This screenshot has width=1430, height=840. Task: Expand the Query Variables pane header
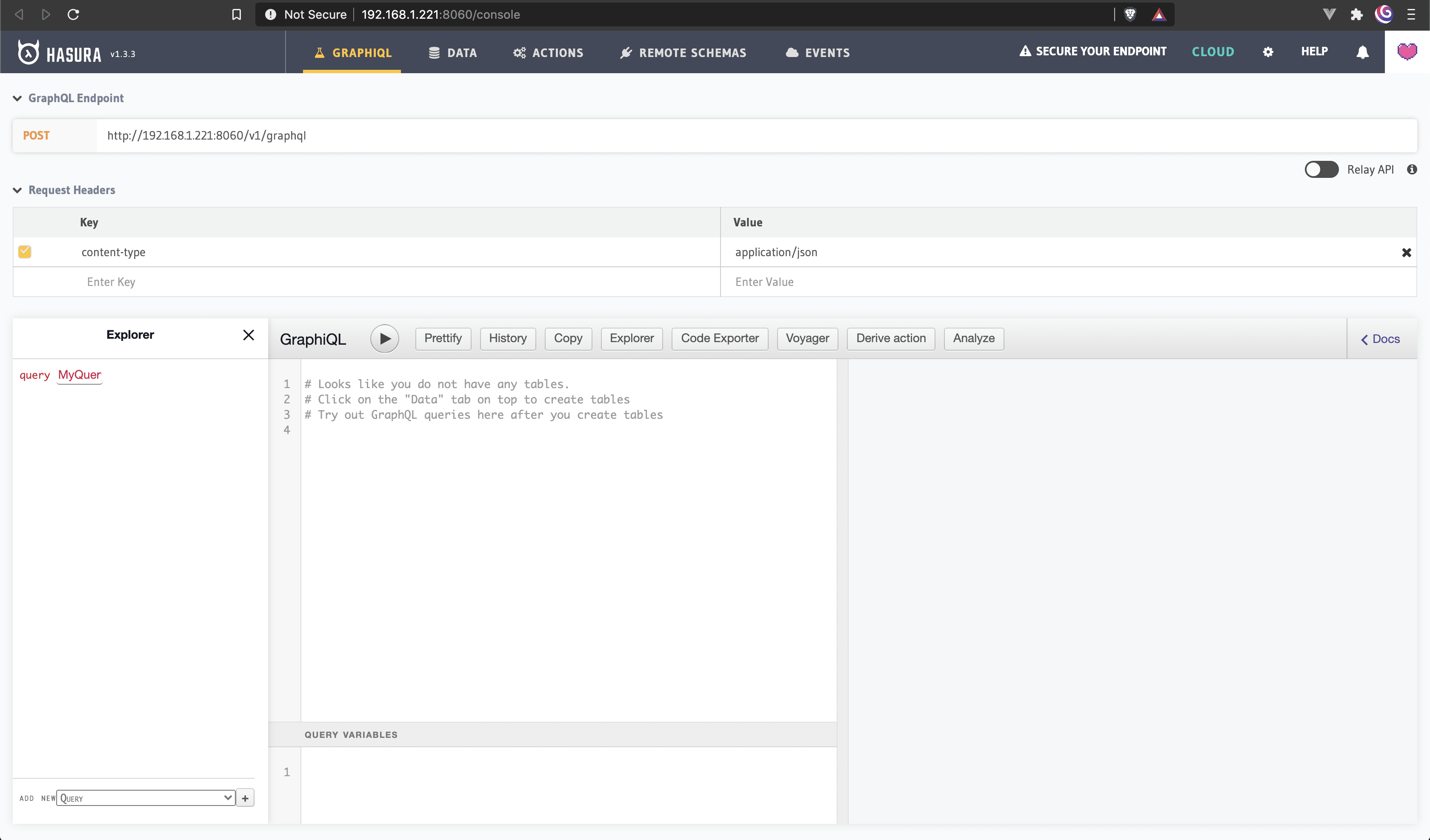click(x=552, y=734)
